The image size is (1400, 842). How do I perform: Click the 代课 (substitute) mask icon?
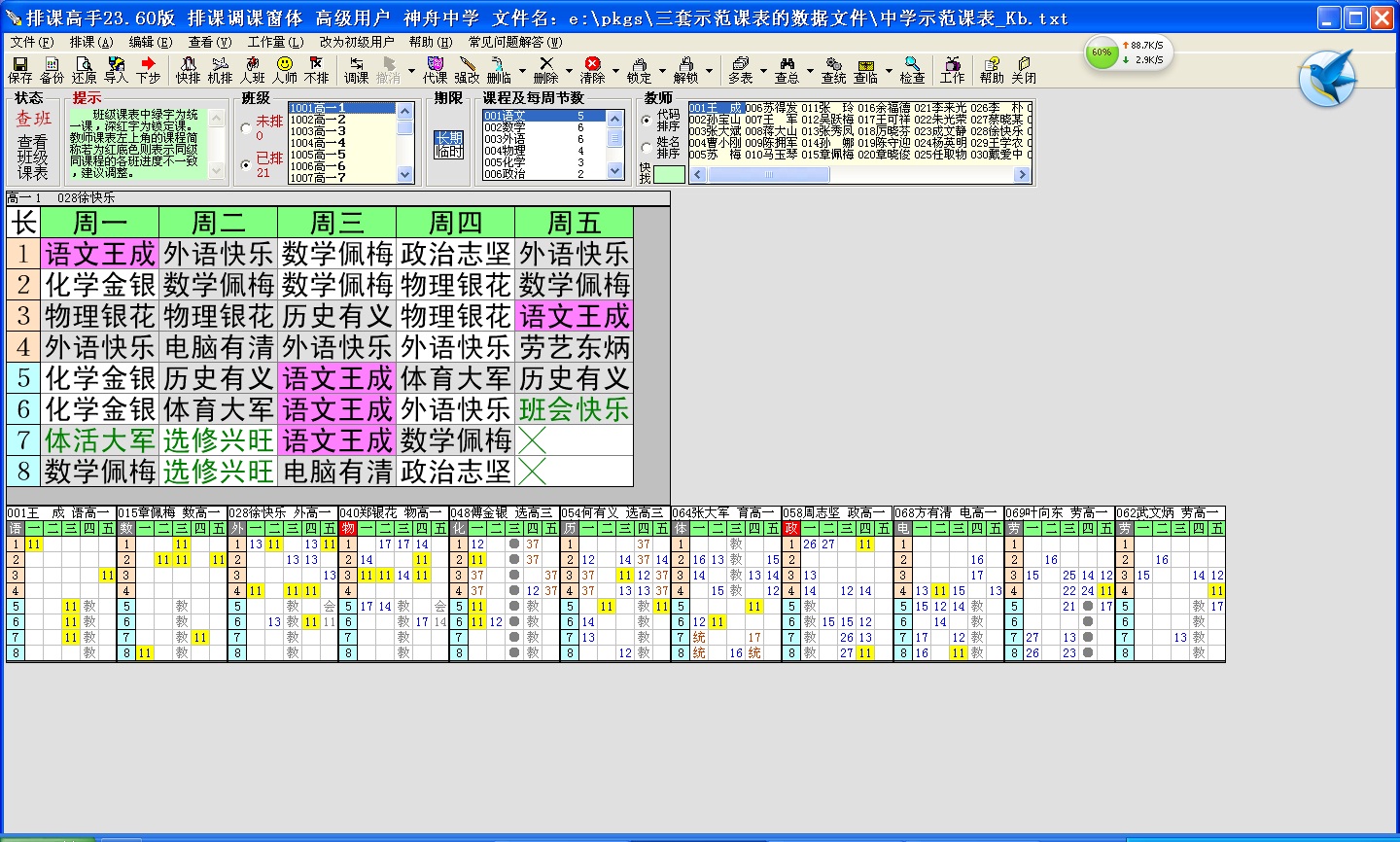click(x=435, y=69)
